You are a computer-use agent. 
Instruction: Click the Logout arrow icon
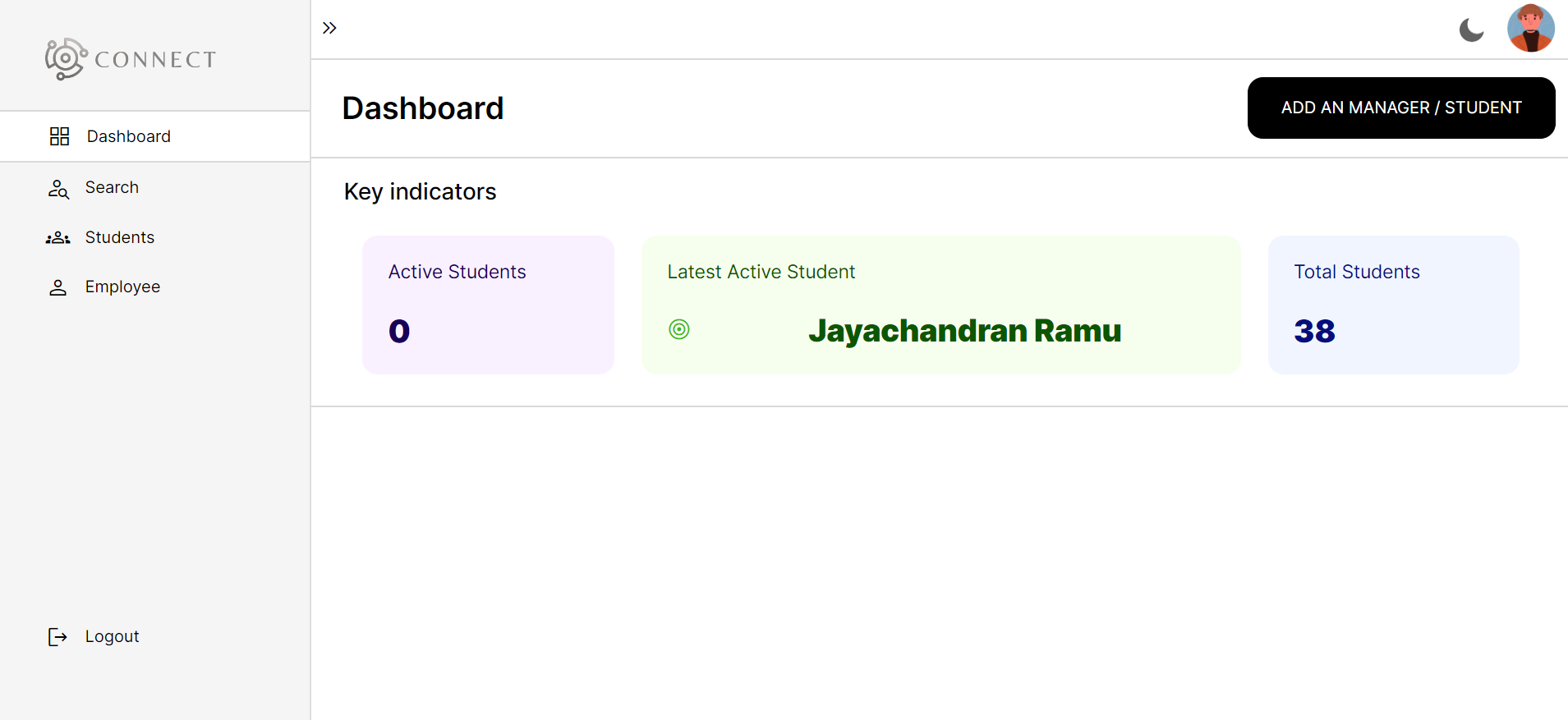(x=57, y=636)
